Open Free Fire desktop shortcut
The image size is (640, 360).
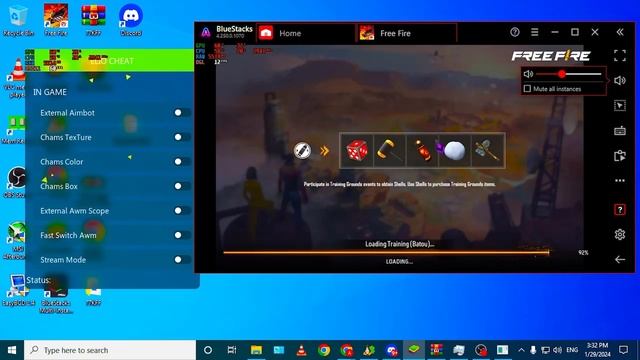pyautogui.click(x=56, y=20)
